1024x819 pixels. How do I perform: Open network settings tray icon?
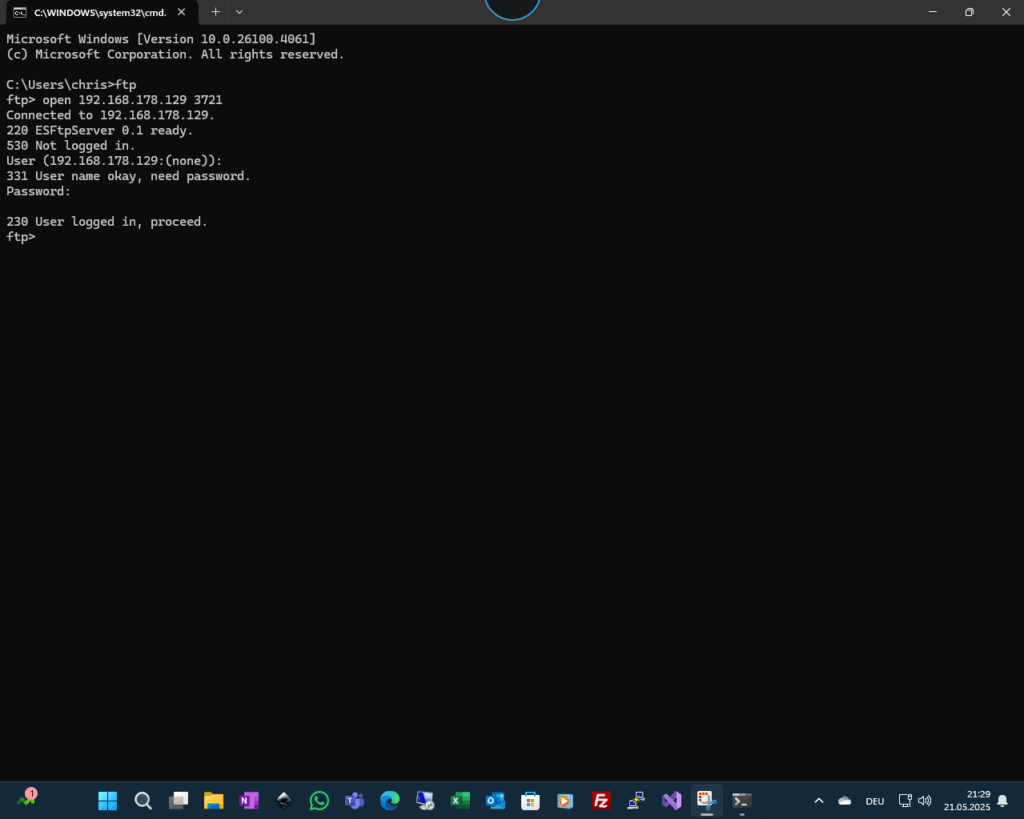click(x=905, y=801)
